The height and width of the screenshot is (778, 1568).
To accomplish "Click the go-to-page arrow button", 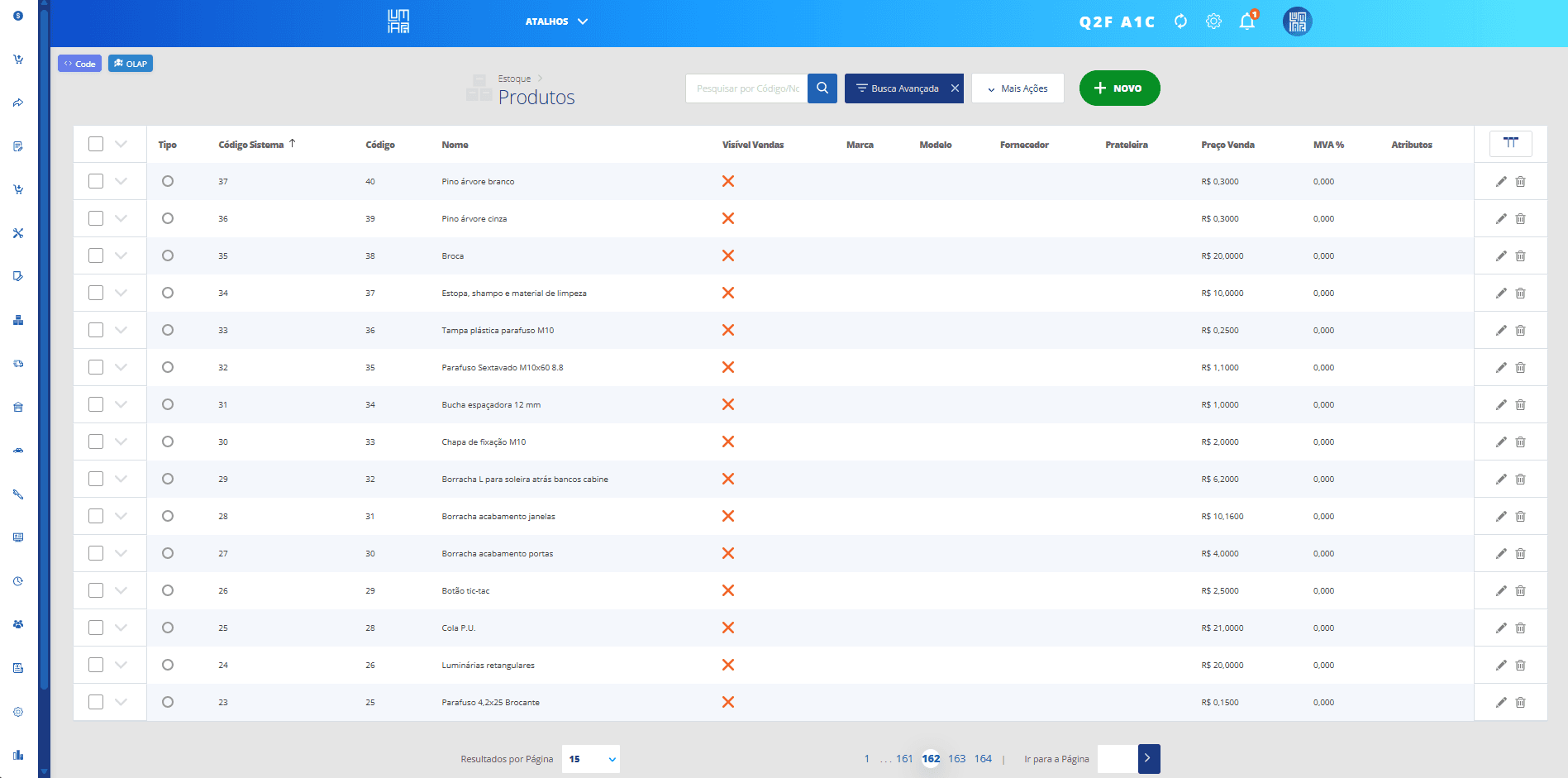I will (x=1149, y=759).
